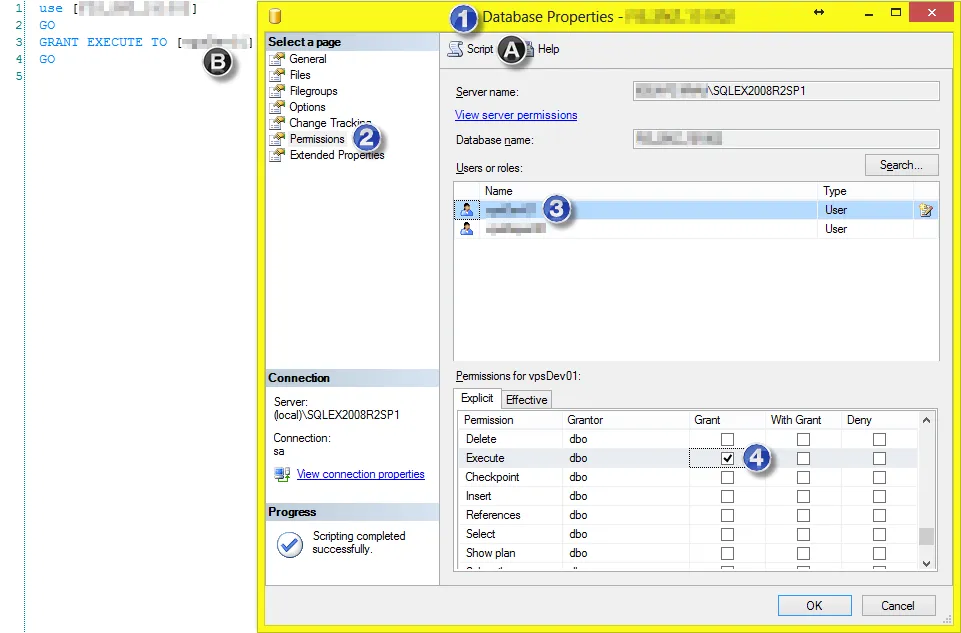Click the Database name field
The width and height of the screenshot is (961, 633).
pos(786,139)
